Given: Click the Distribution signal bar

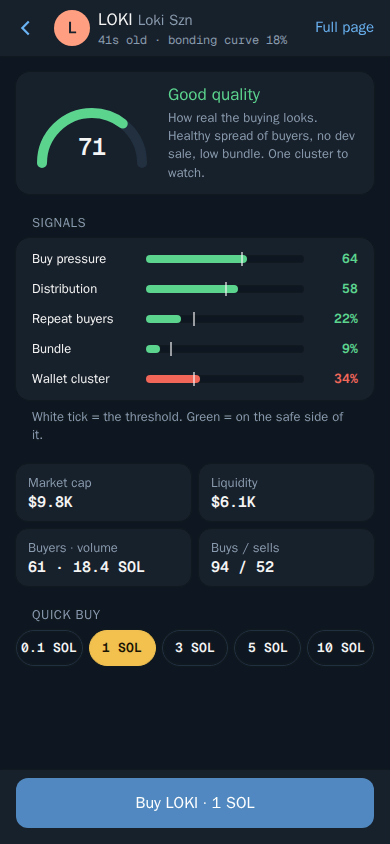Looking at the screenshot, I should (x=225, y=289).
